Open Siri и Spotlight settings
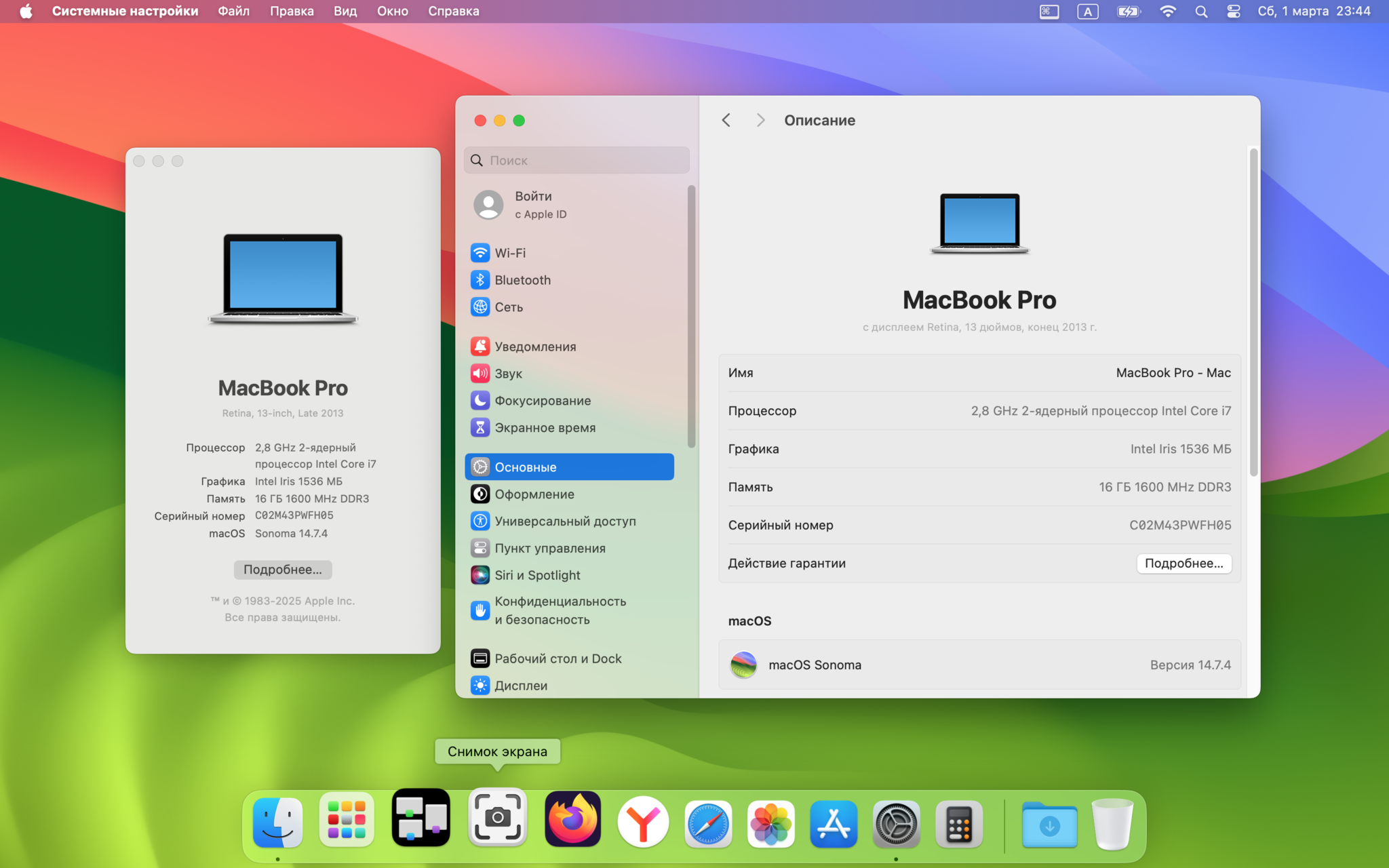 pos(570,575)
